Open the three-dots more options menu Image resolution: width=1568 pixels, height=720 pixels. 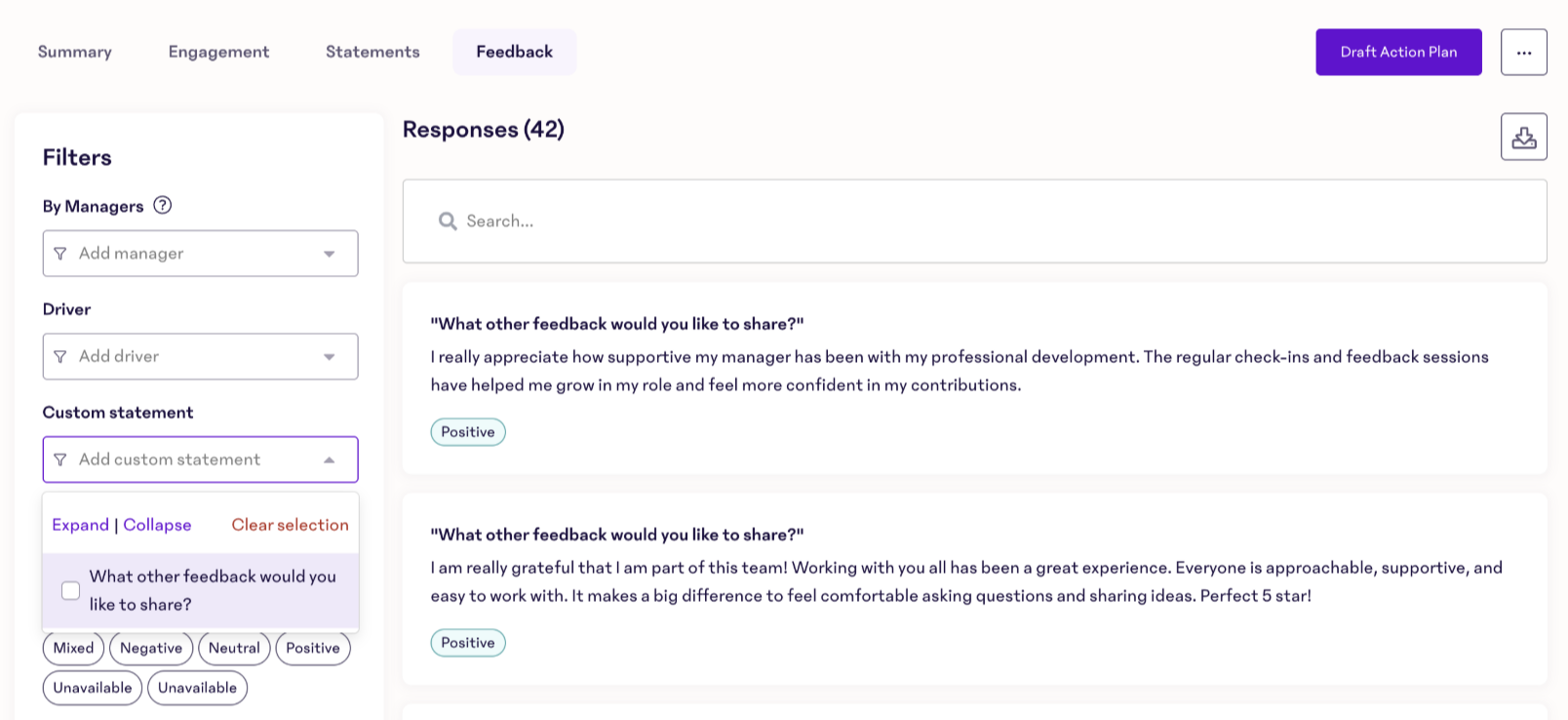click(1523, 53)
